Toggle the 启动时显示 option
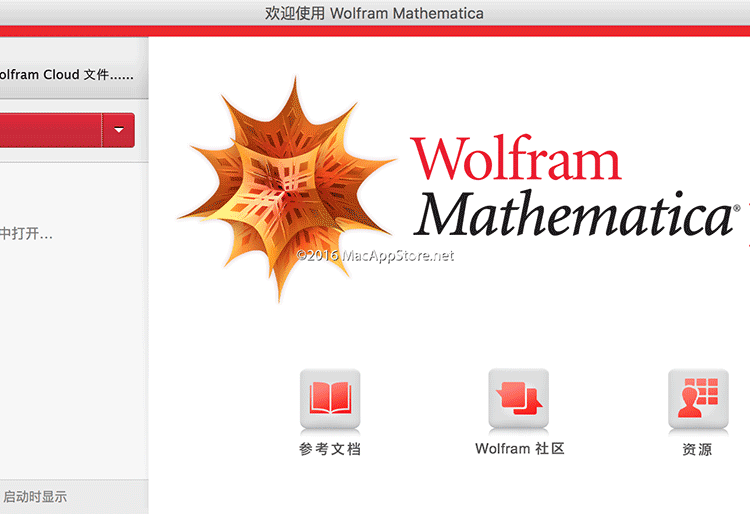Viewport: 750px width, 514px height. 34,496
